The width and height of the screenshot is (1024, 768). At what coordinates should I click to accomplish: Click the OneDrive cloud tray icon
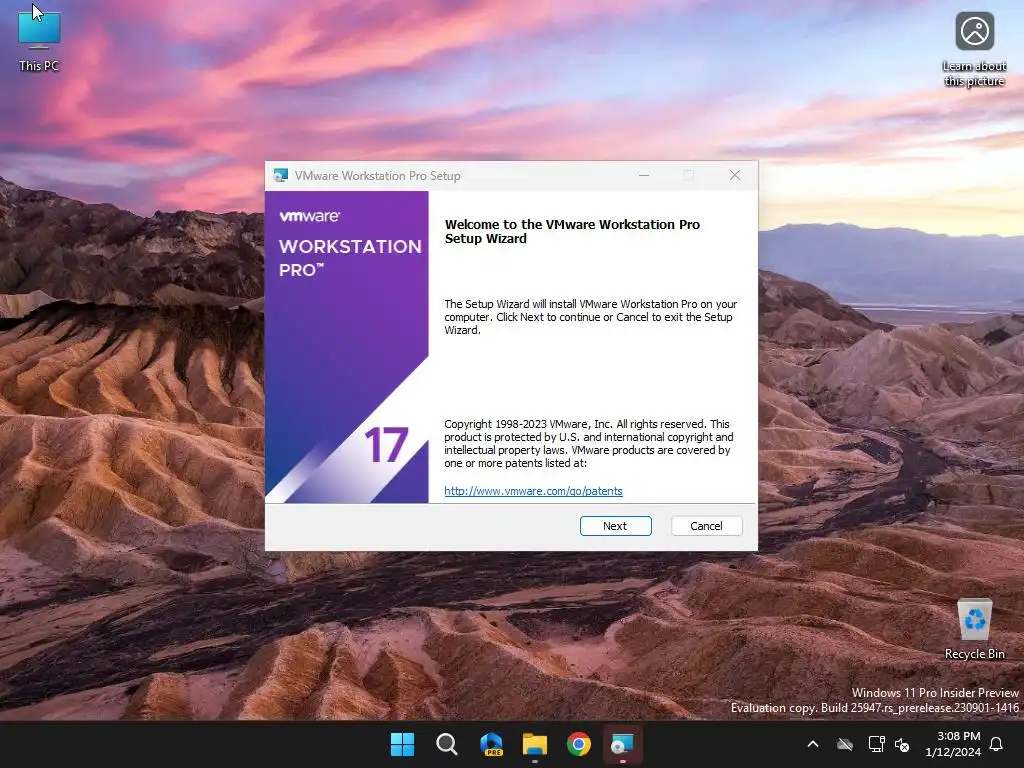click(845, 744)
